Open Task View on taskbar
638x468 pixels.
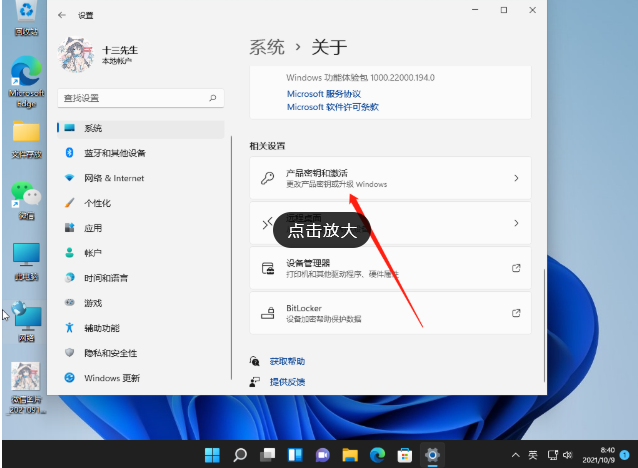pyautogui.click(x=267, y=455)
